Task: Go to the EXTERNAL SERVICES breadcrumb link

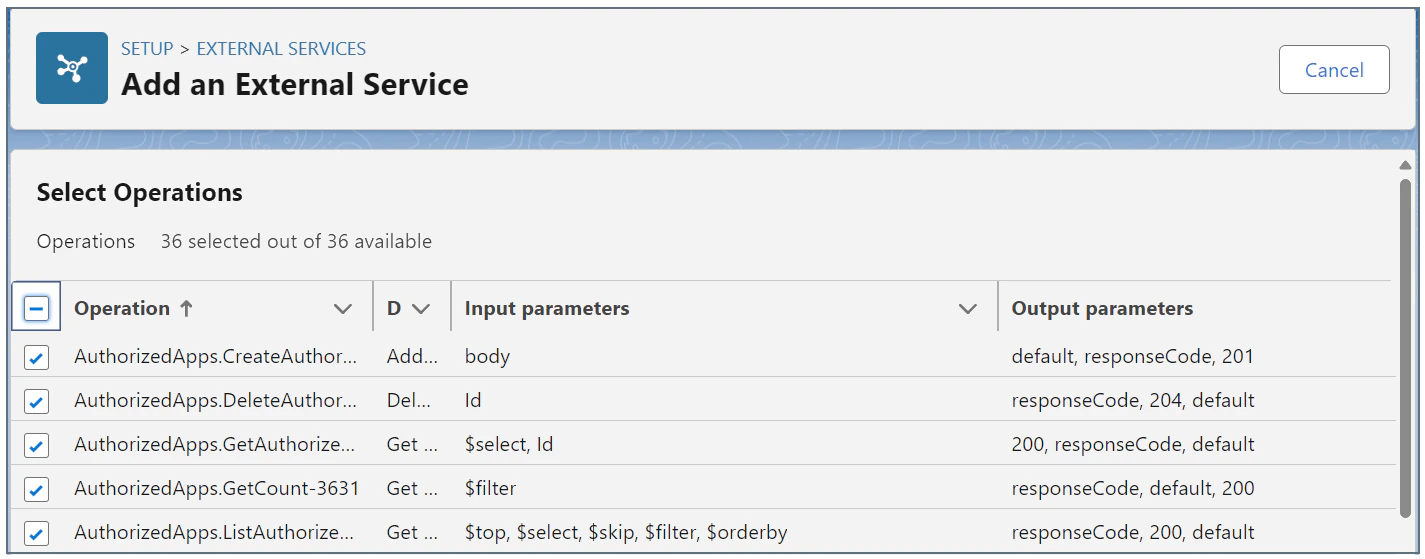Action: (x=281, y=48)
